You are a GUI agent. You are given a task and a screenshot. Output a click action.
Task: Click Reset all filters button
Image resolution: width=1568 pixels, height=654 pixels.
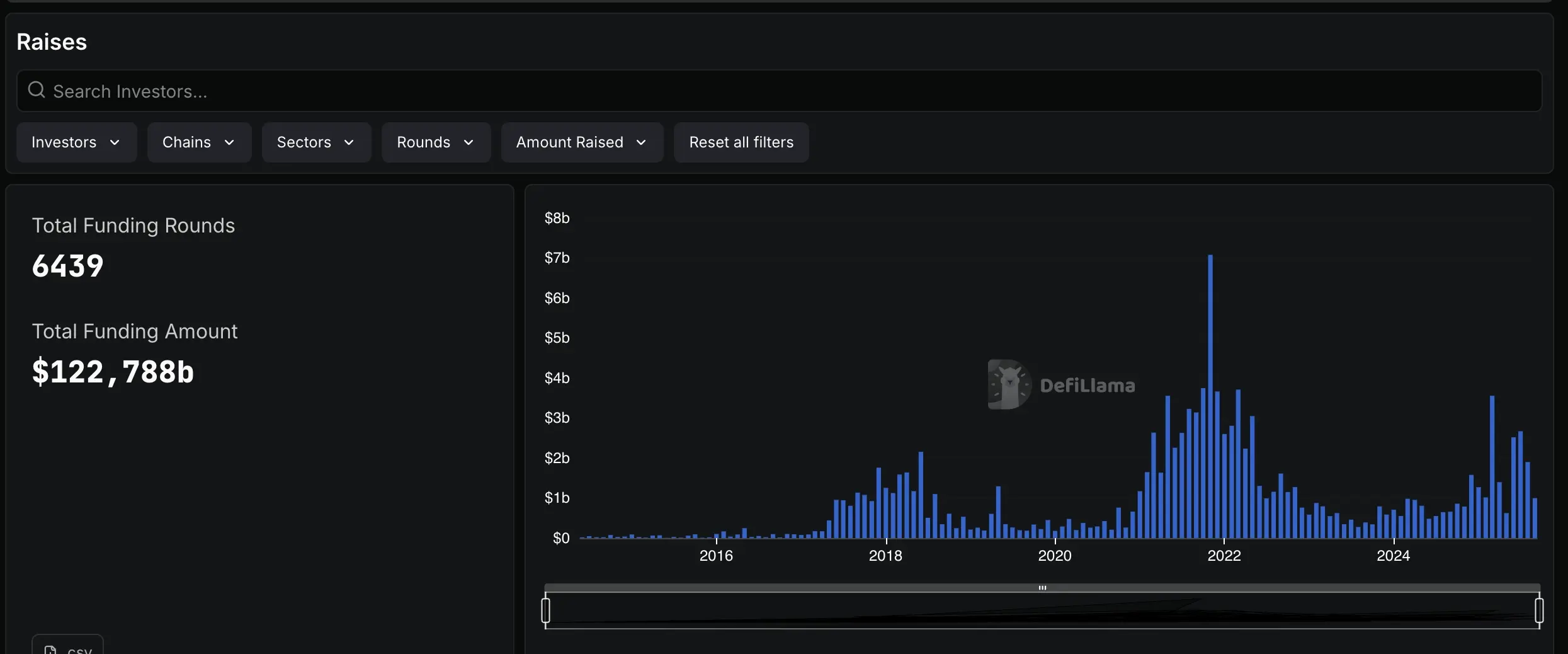pyautogui.click(x=741, y=142)
